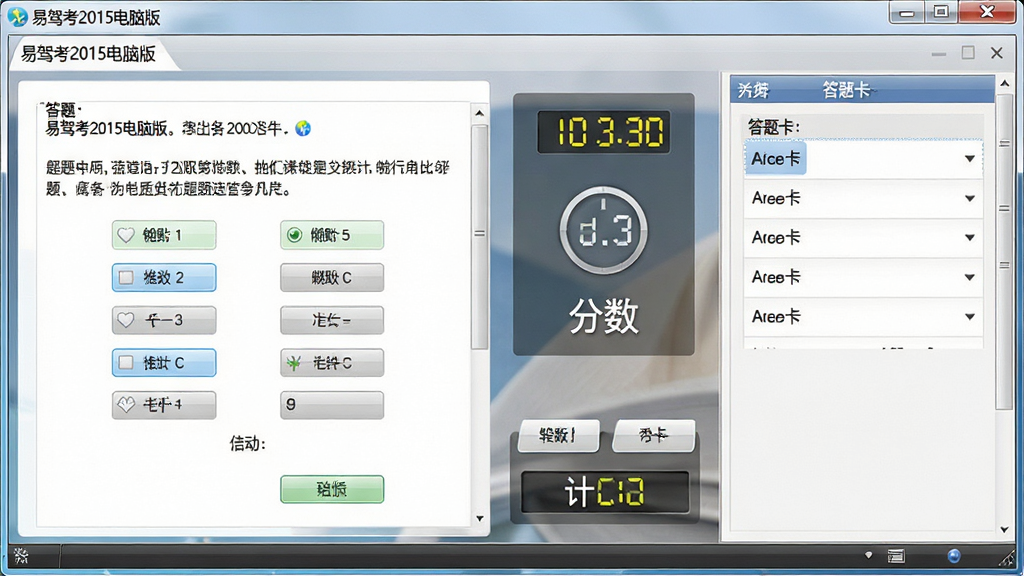Click the question panel scroll-down arrow
Image resolution: width=1024 pixels, height=576 pixels.
pos(480,519)
